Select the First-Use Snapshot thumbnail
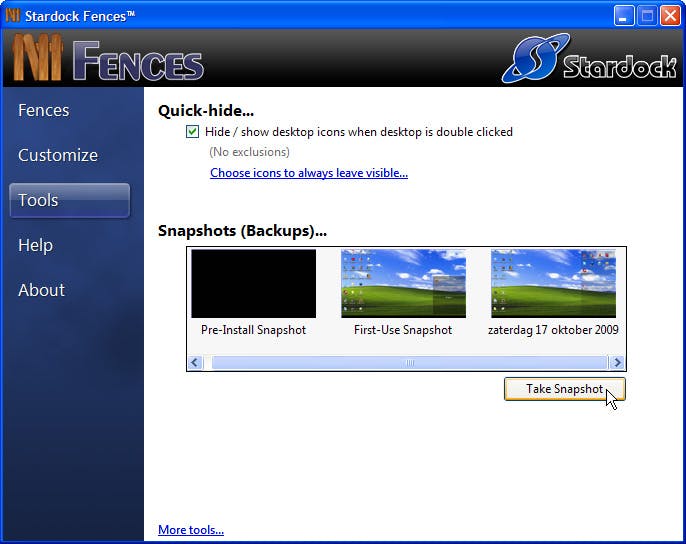Image resolution: width=686 pixels, height=544 pixels. 403,284
